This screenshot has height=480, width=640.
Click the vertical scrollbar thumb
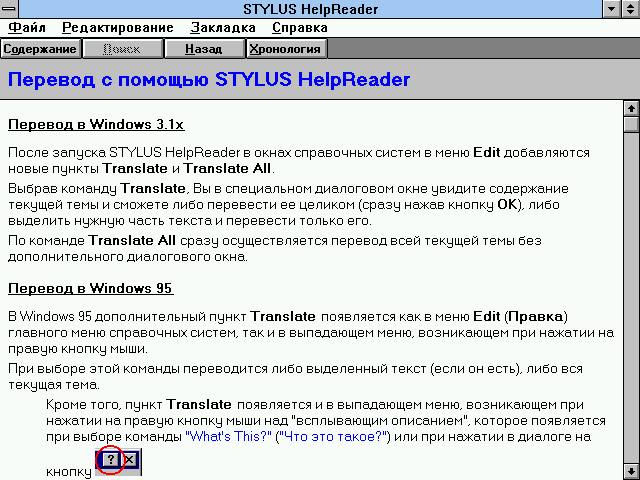631,124
